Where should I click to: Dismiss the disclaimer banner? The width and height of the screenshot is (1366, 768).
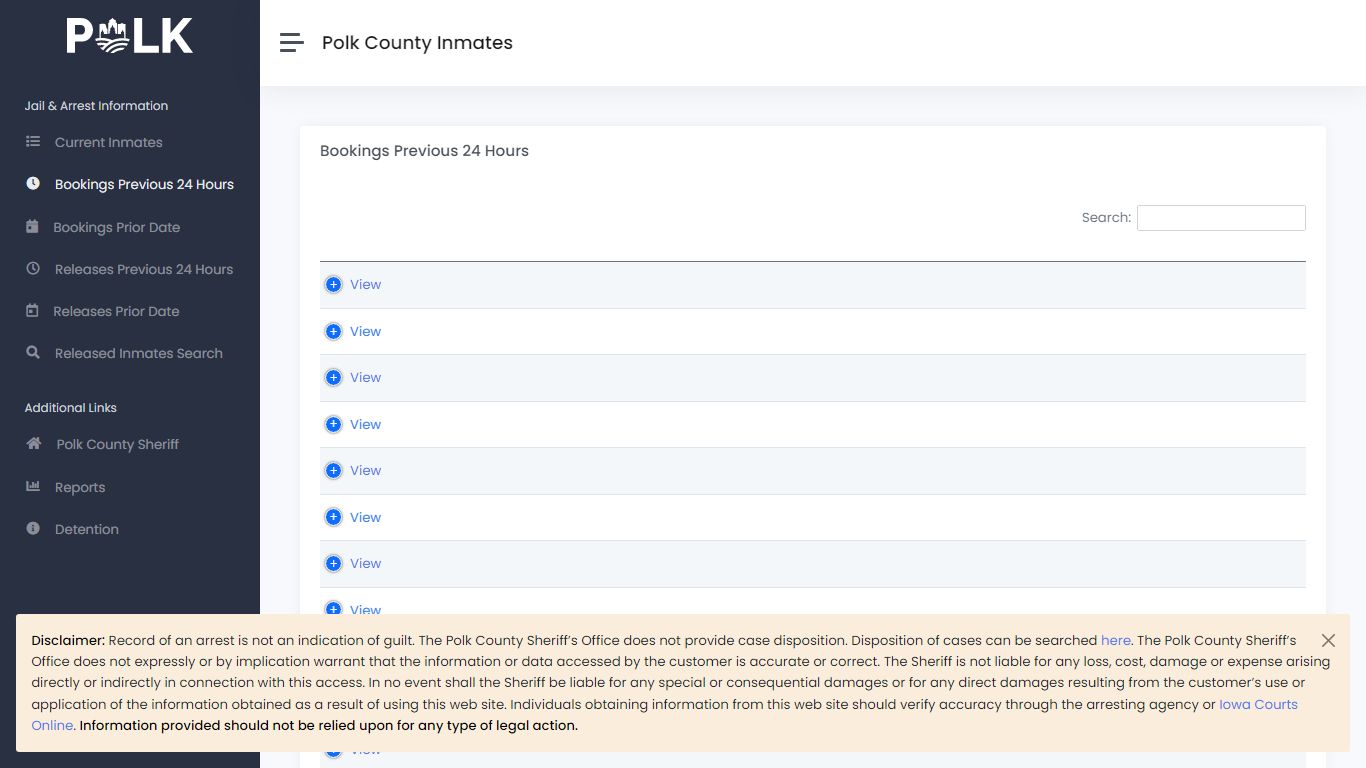(x=1328, y=640)
